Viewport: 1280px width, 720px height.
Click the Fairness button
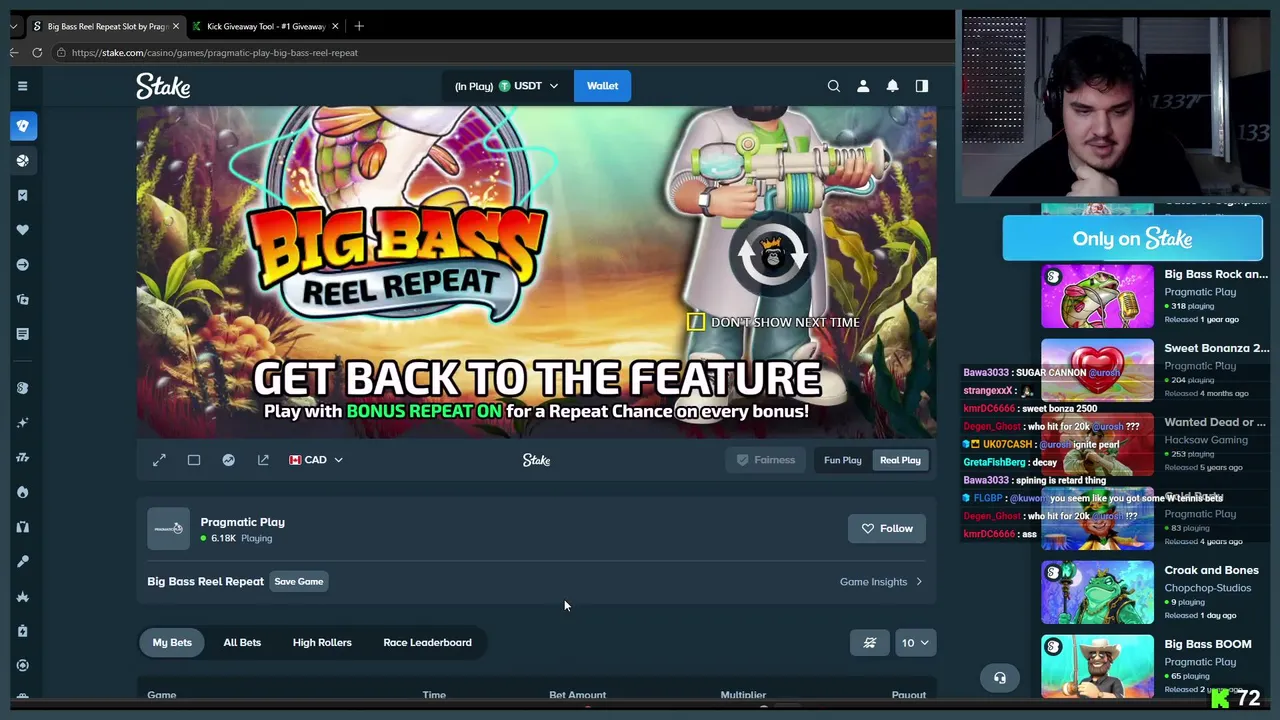point(766,460)
